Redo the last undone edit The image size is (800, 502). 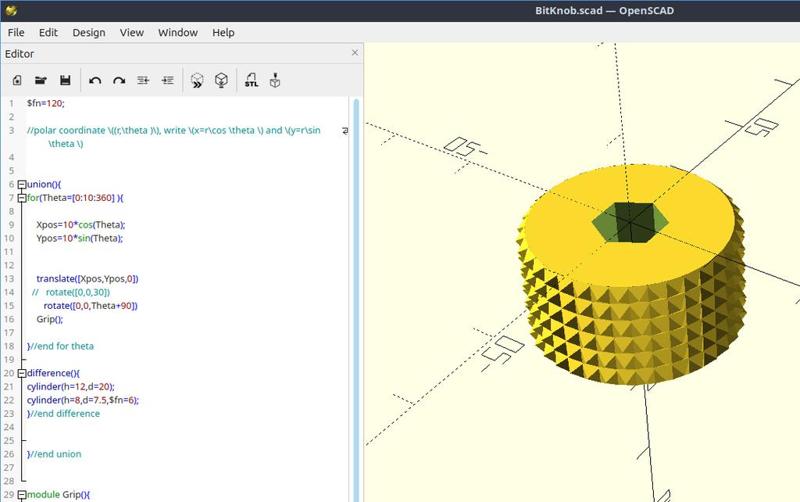pyautogui.click(x=119, y=80)
